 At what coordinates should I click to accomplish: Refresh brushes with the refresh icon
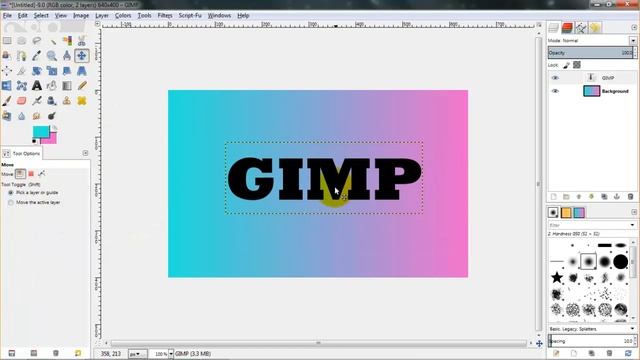(628, 353)
